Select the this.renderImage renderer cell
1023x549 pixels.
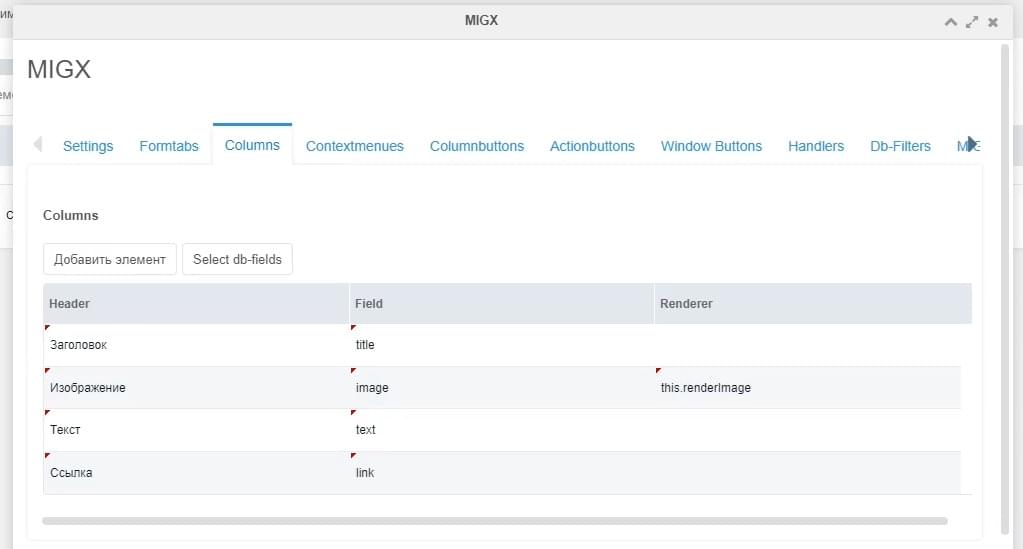[808, 388]
